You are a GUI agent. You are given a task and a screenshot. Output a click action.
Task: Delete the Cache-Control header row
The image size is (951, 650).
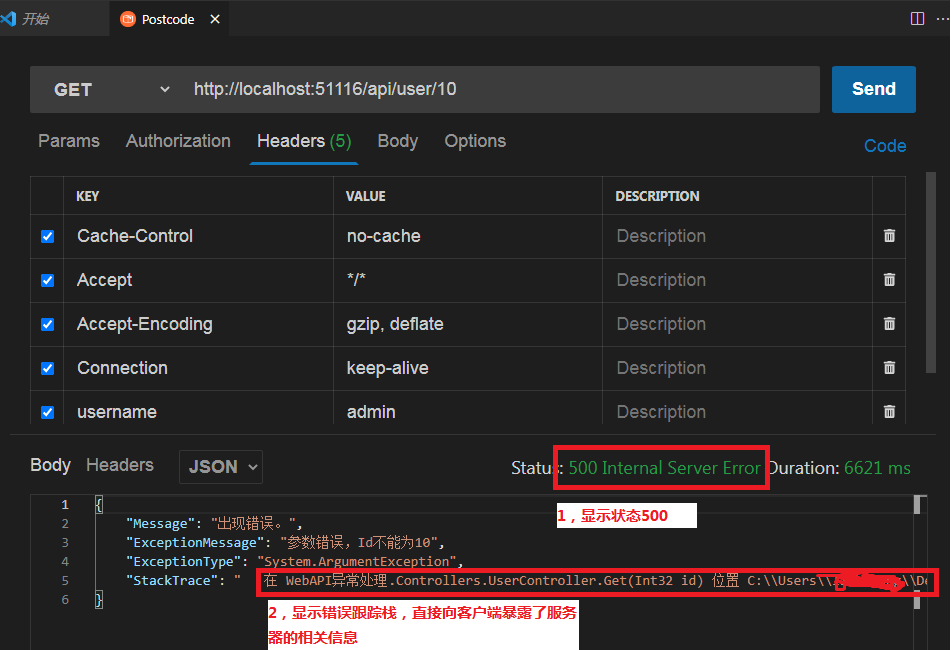click(889, 235)
